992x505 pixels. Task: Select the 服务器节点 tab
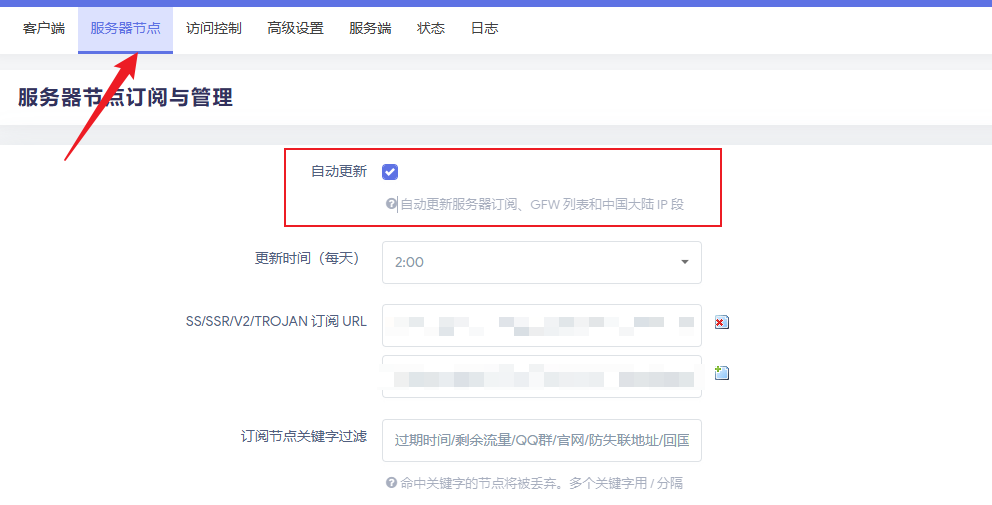[x=125, y=29]
